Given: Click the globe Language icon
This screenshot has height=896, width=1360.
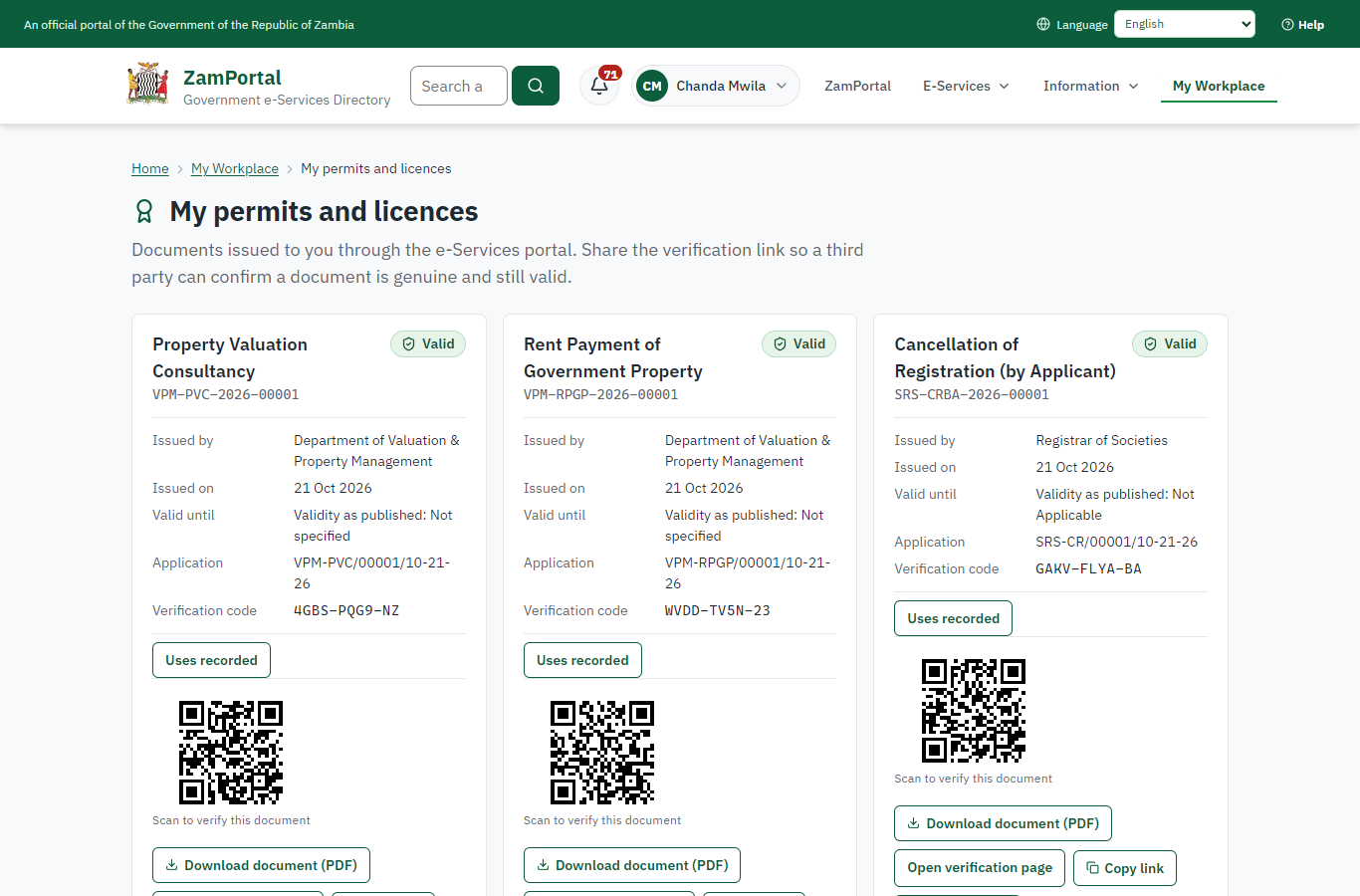Looking at the screenshot, I should coord(1043,25).
